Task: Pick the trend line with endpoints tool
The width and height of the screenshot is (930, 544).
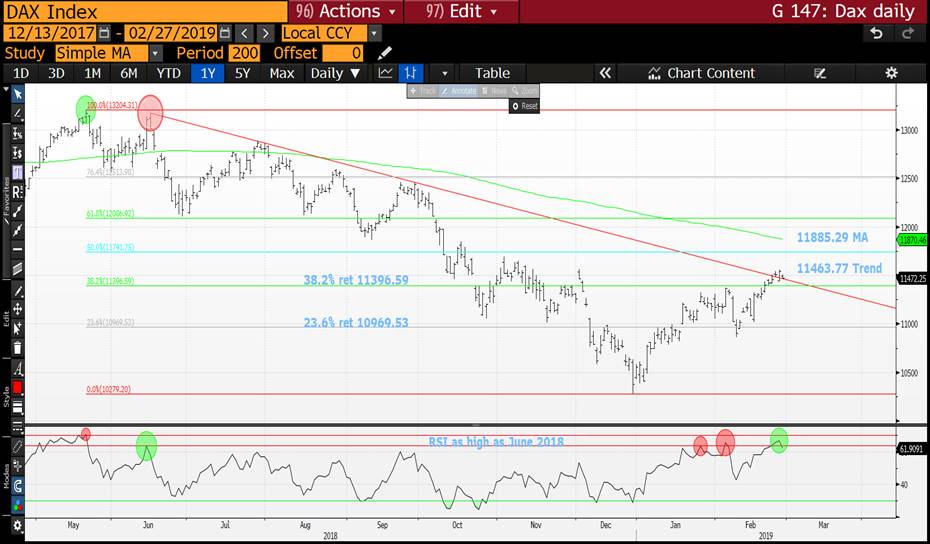Action: pos(18,211)
